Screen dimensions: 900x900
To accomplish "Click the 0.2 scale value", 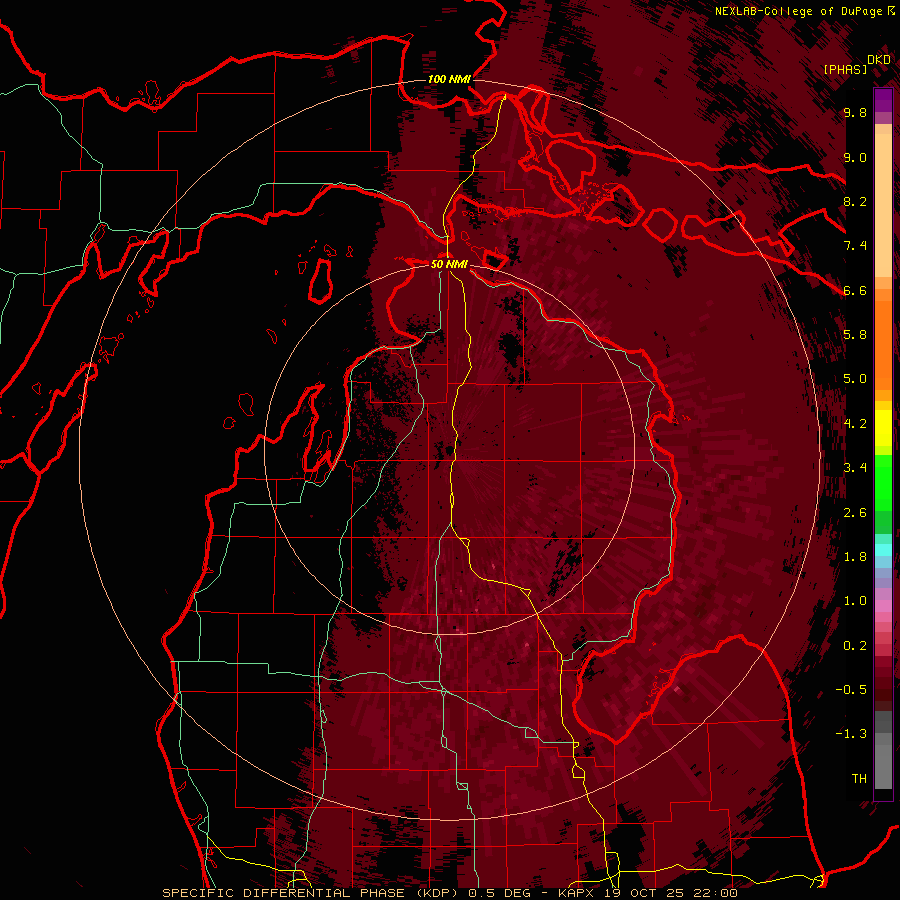I will pos(855,646).
